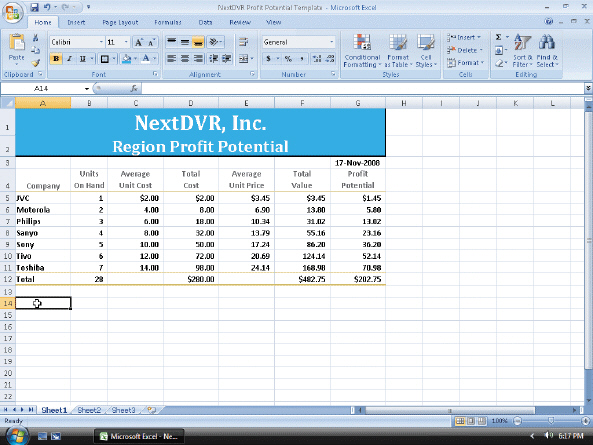Switch to the Review tab
The height and width of the screenshot is (445, 593).
click(240, 22)
